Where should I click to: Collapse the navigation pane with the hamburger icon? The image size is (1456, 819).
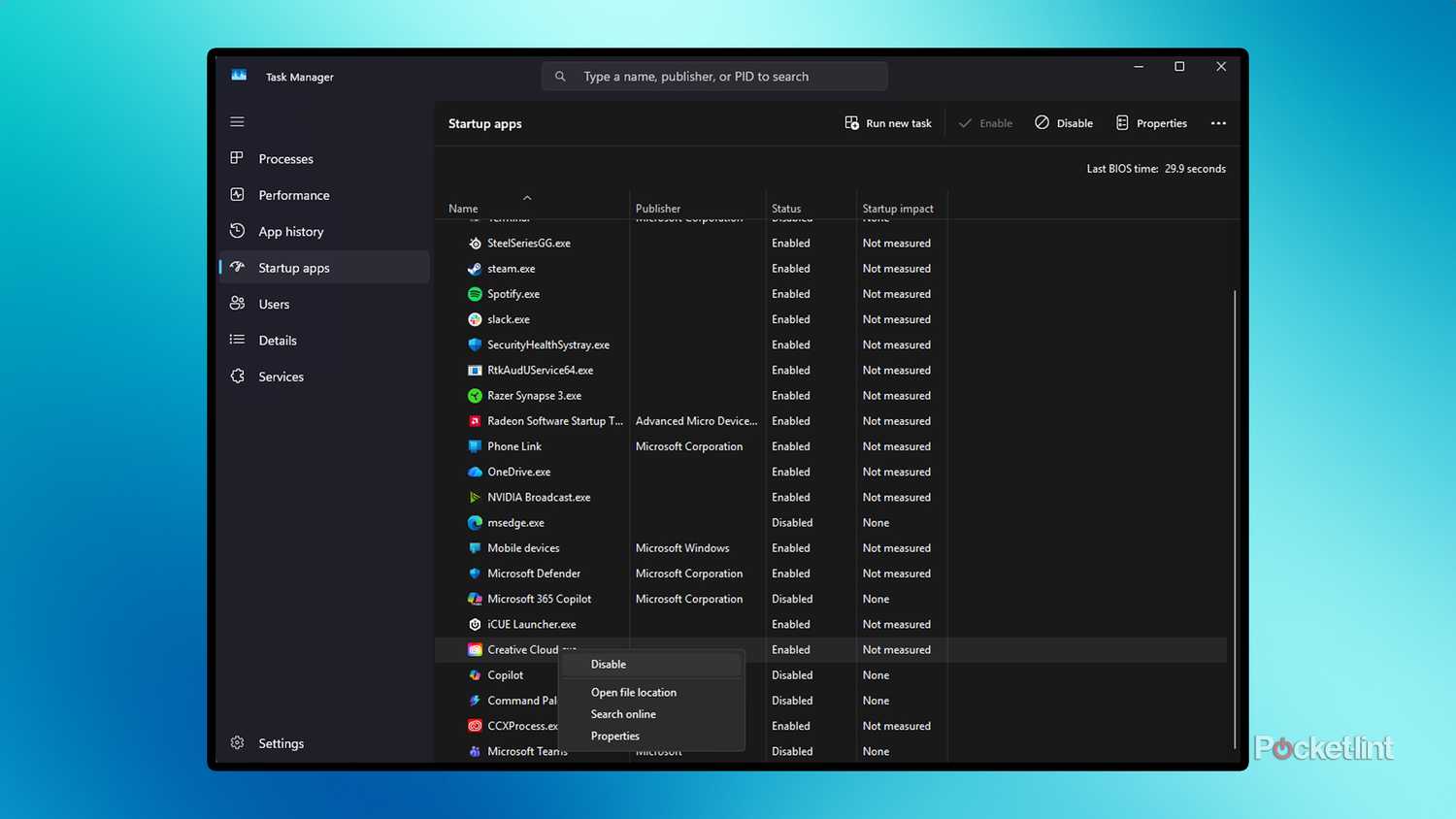(237, 121)
